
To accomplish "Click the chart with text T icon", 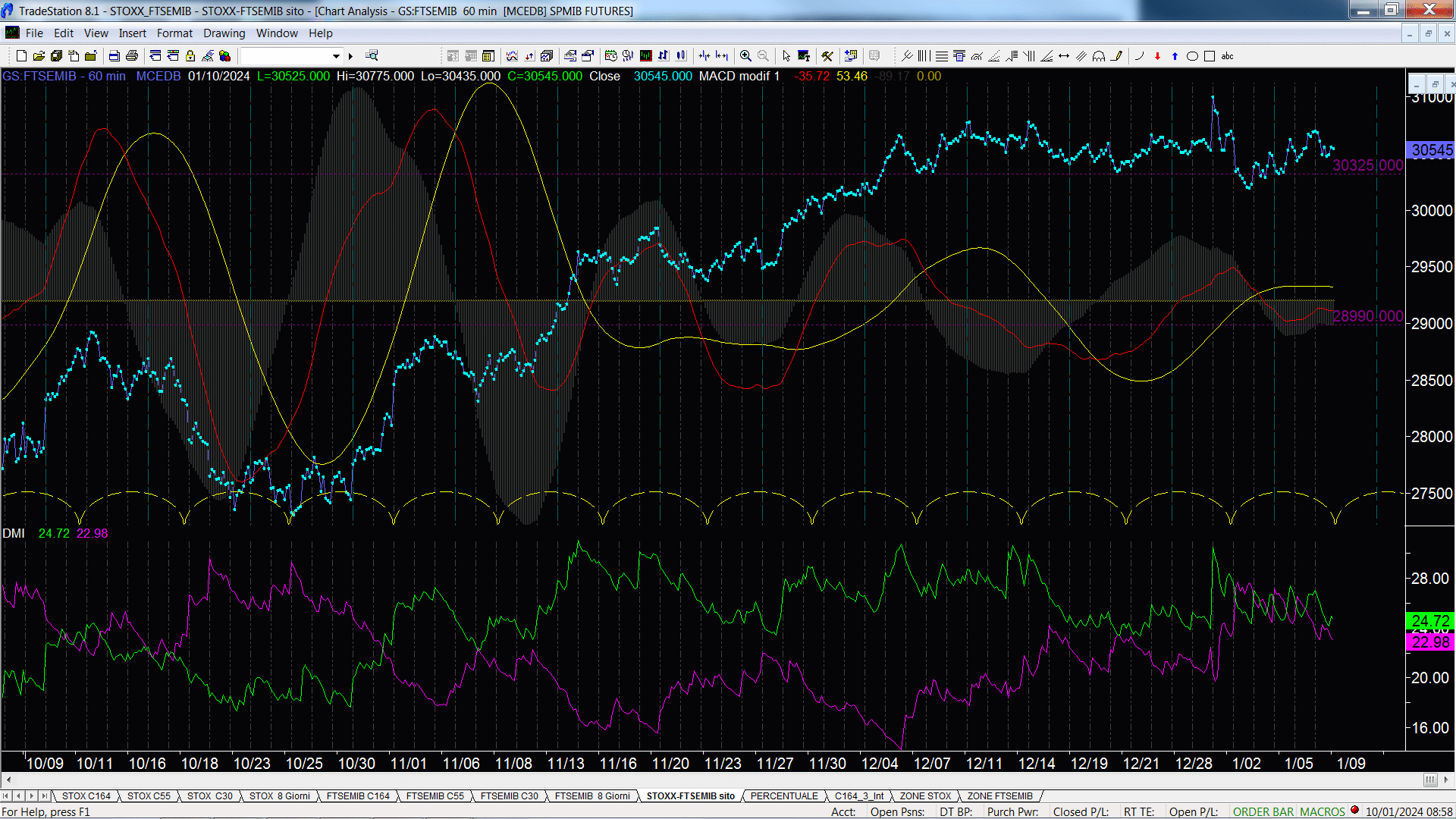I will pos(804,55).
